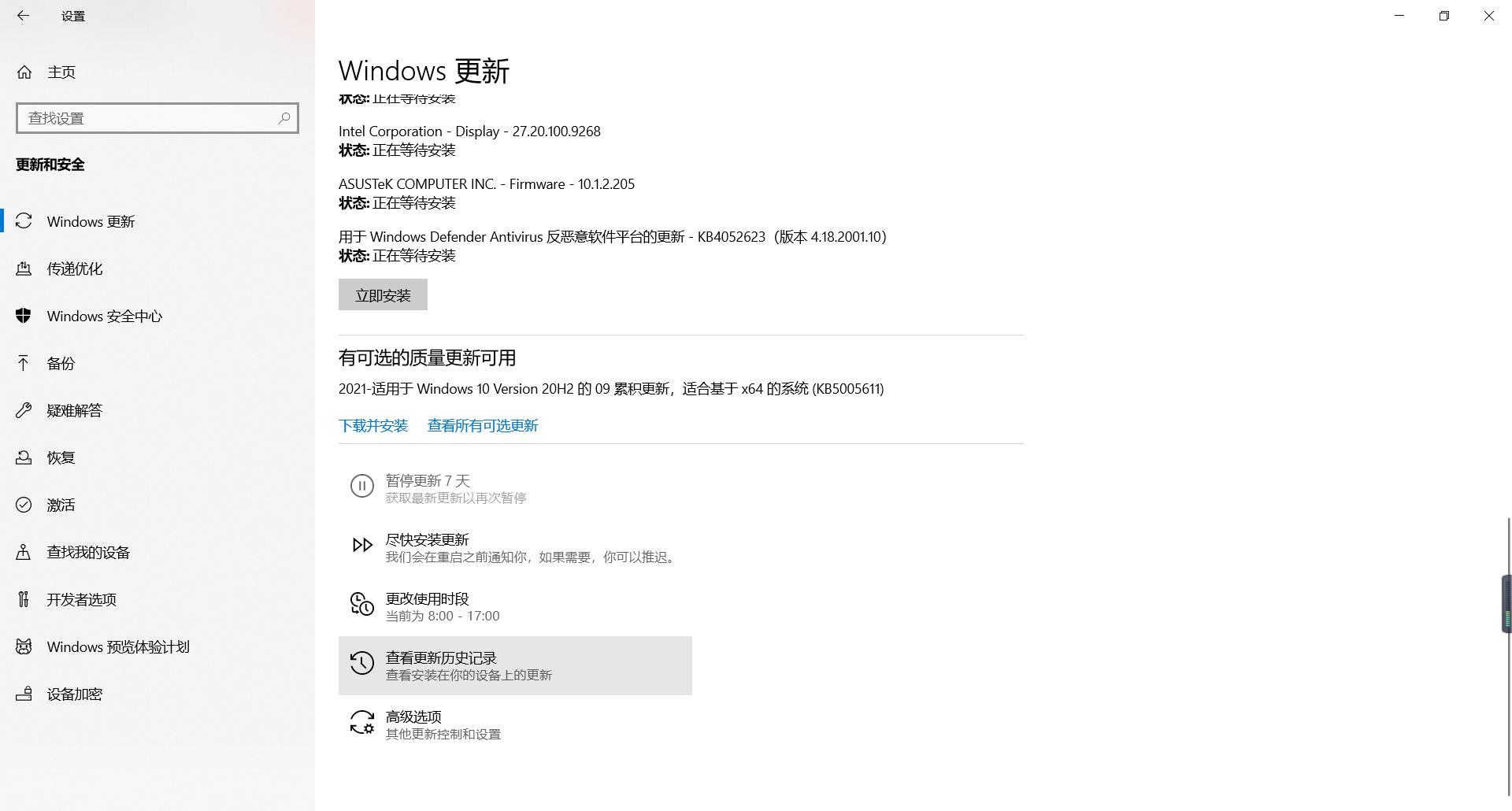The height and width of the screenshot is (811, 1512).
Task: Open Windows 安全中心 shield icon
Action: (x=24, y=316)
